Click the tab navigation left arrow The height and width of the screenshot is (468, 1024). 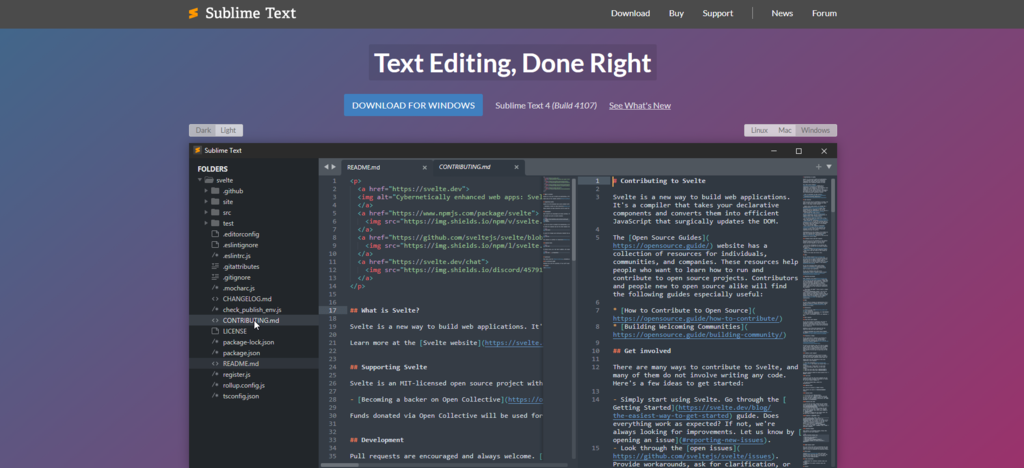(325, 166)
